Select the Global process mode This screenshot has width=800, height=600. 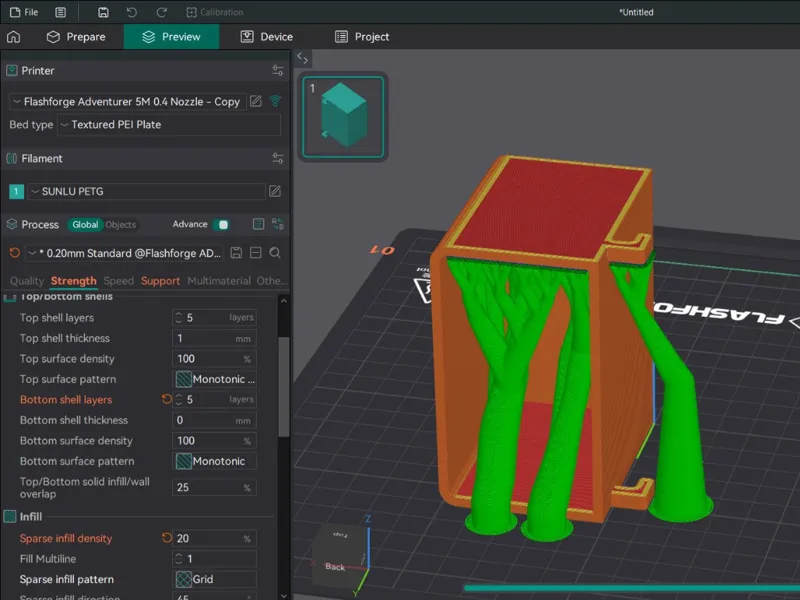(x=85, y=224)
